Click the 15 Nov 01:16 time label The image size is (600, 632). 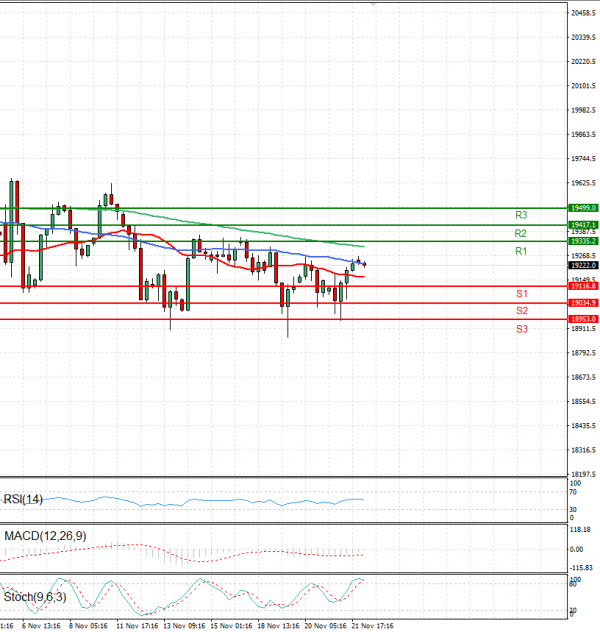[x=231, y=626]
